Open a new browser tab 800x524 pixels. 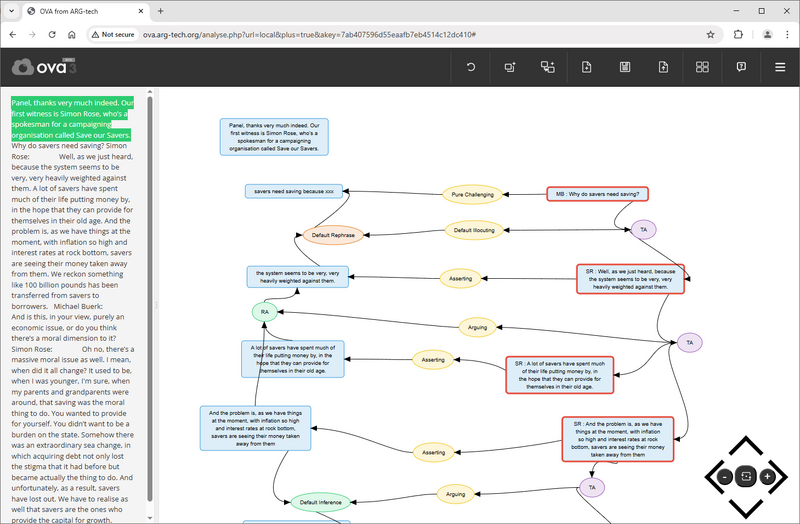[x=160, y=11]
